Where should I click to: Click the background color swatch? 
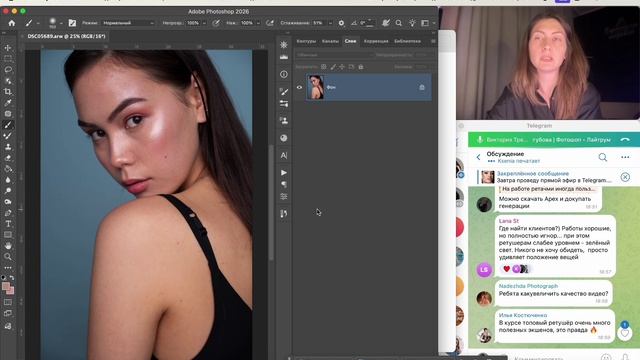pos(11,291)
